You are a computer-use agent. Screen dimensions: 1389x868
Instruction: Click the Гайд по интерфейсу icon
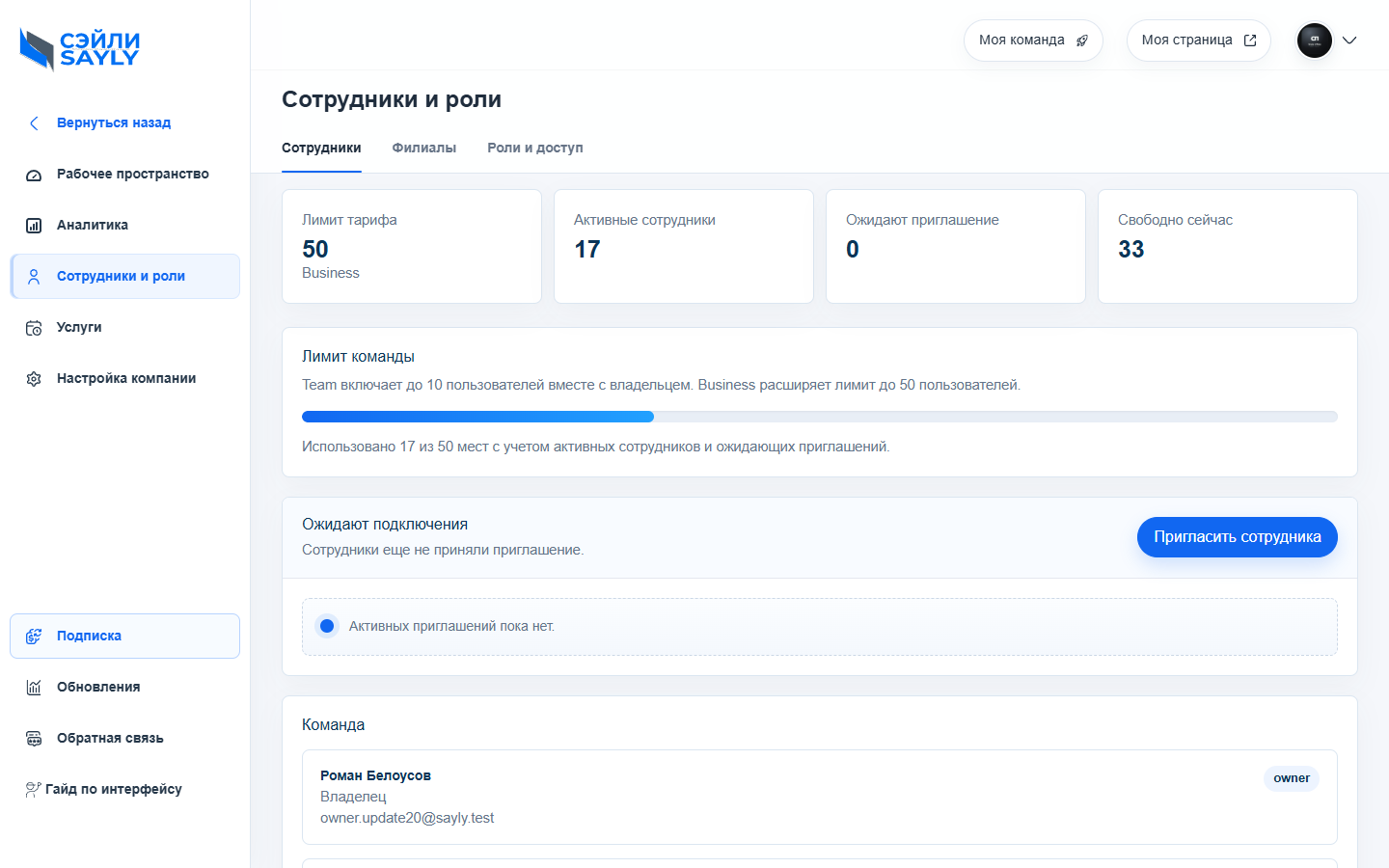pos(34,789)
